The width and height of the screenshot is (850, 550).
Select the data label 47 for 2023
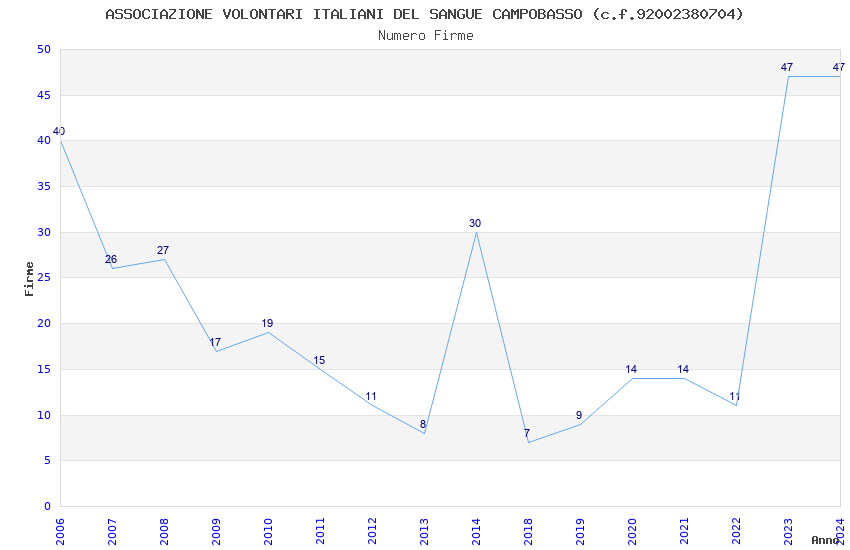[787, 67]
